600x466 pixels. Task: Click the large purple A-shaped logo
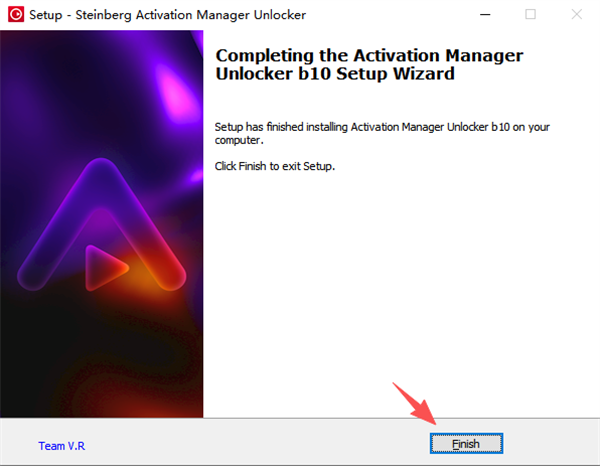(101, 224)
